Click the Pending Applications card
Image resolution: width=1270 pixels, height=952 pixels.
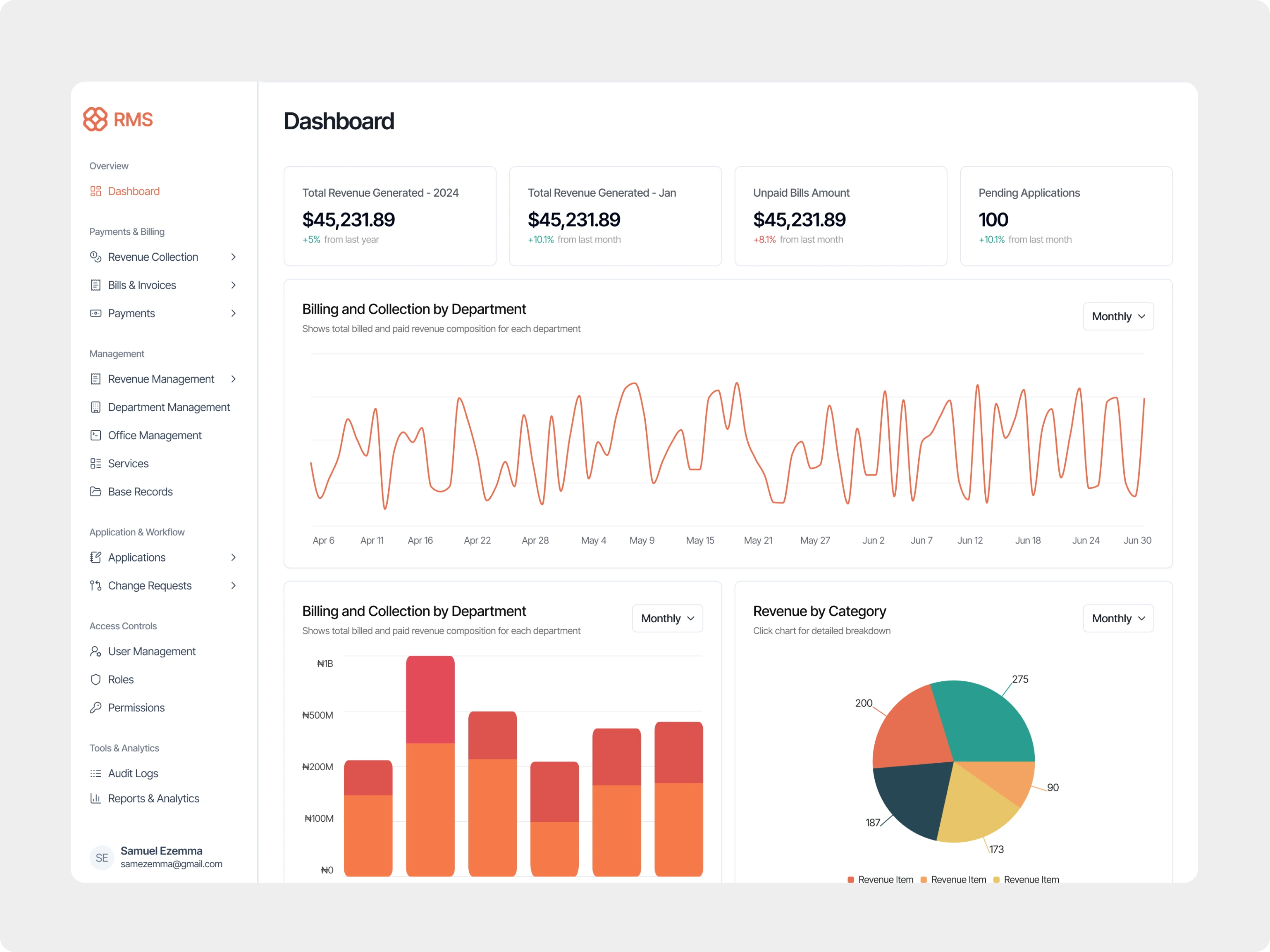coord(1066,216)
